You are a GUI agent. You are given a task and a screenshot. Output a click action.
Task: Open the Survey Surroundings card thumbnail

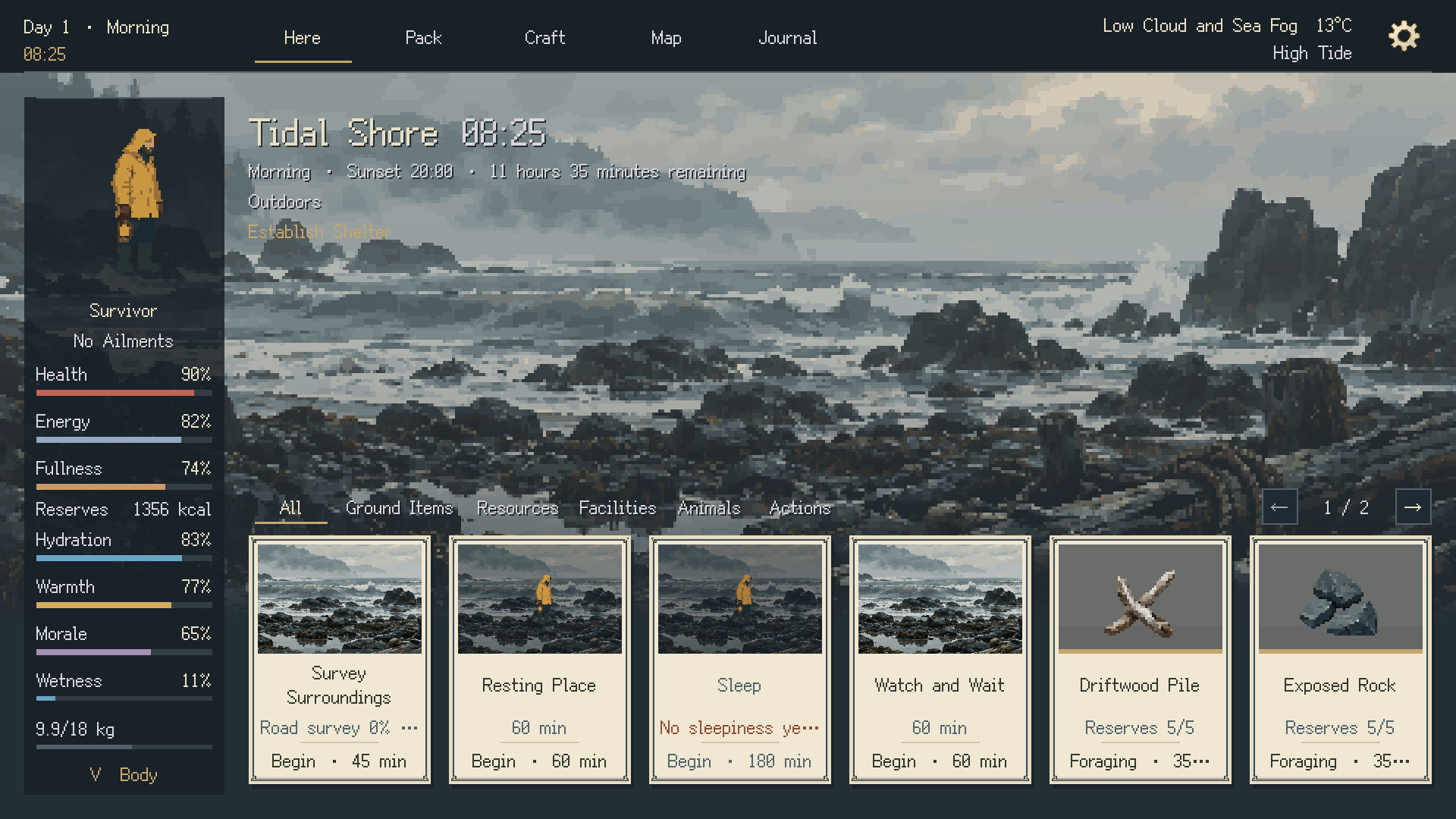coord(339,598)
